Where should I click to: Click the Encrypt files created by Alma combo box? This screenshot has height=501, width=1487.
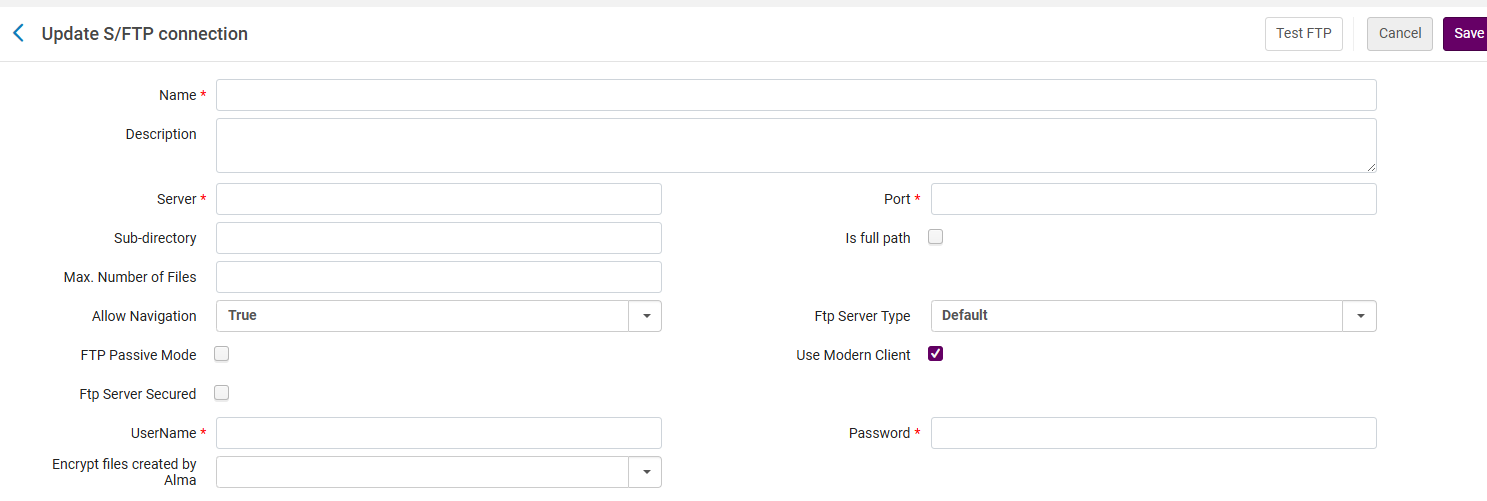tap(439, 472)
